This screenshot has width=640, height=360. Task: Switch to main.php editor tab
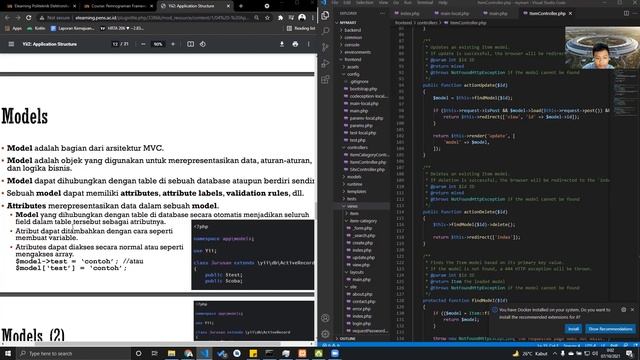click(498, 13)
